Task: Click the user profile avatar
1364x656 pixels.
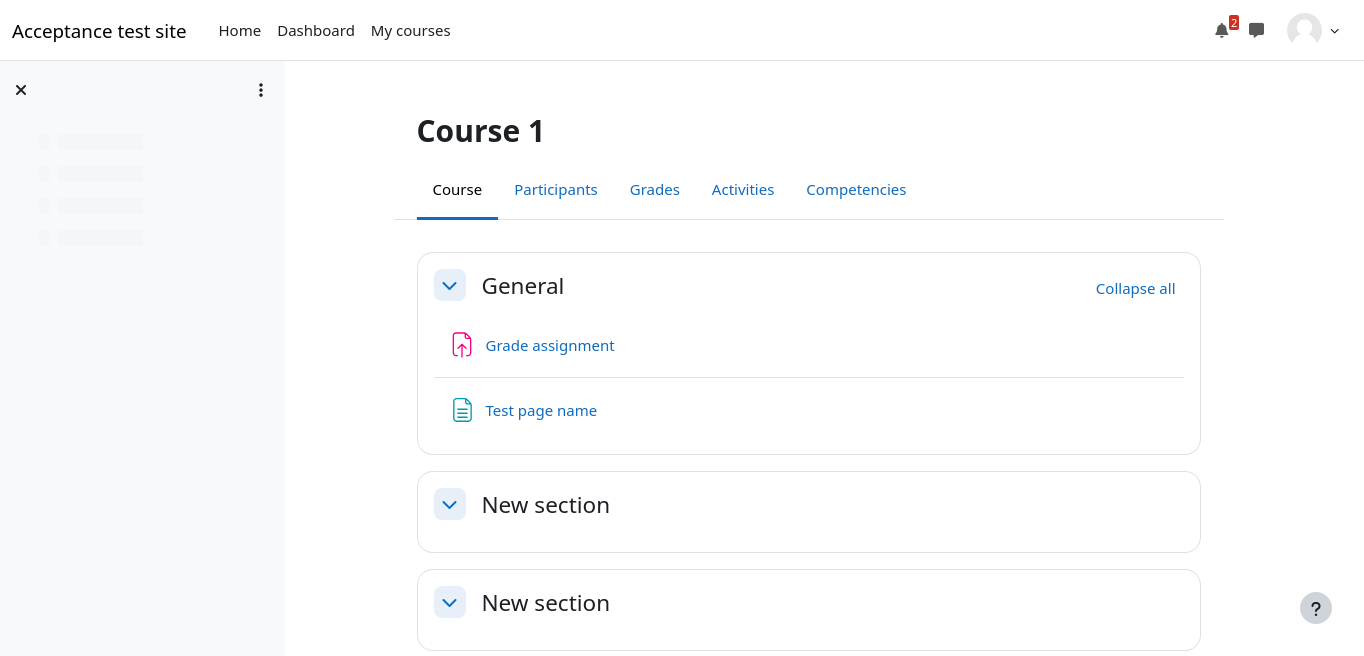Action: [1303, 30]
